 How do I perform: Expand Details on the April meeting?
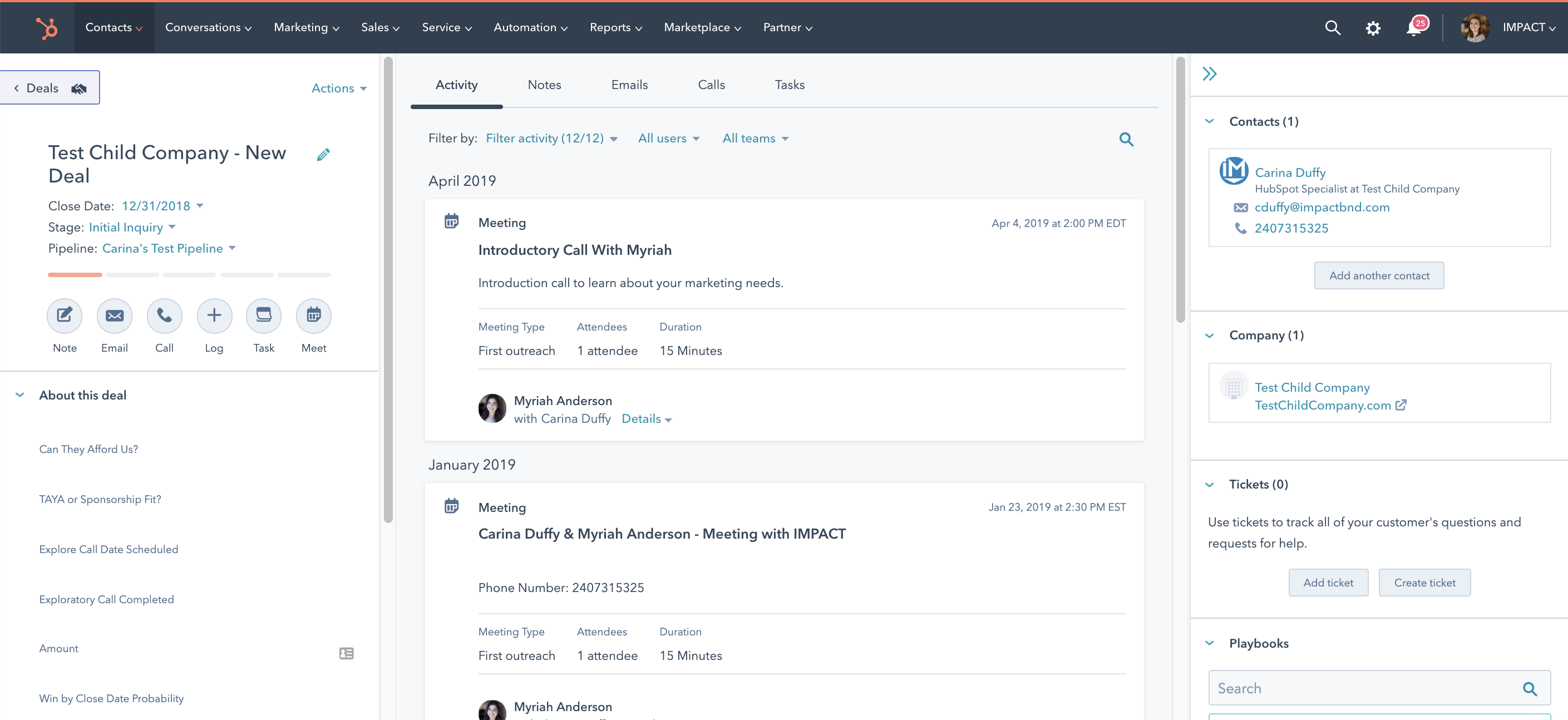(x=647, y=420)
